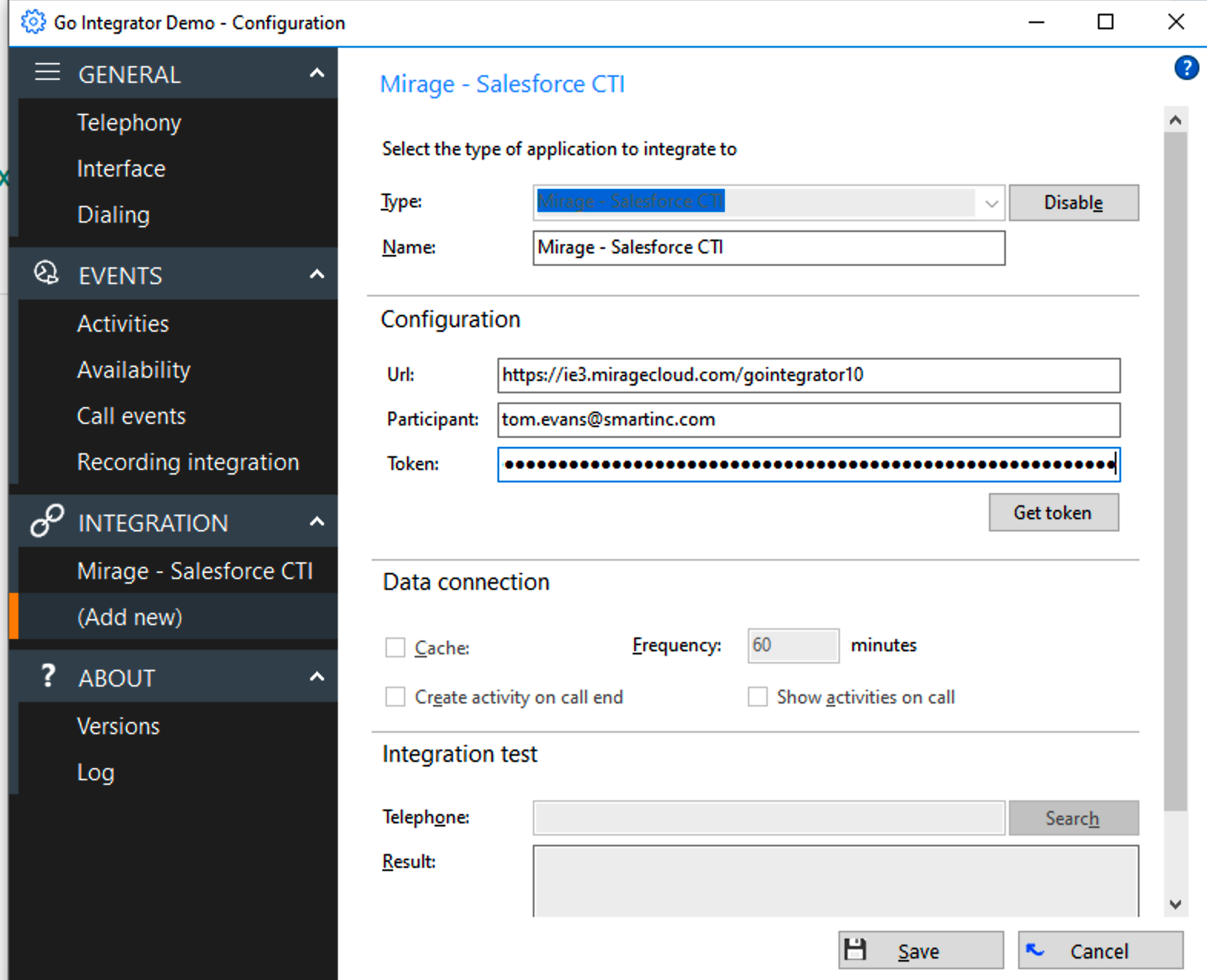Image resolution: width=1207 pixels, height=980 pixels.
Task: Click into the Name text field
Action: pyautogui.click(x=769, y=248)
